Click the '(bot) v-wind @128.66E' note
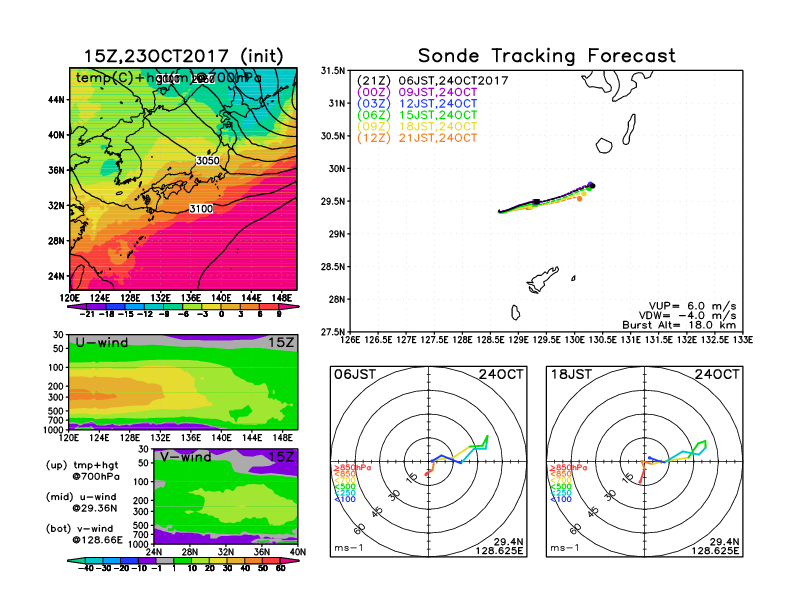 [x=84, y=534]
